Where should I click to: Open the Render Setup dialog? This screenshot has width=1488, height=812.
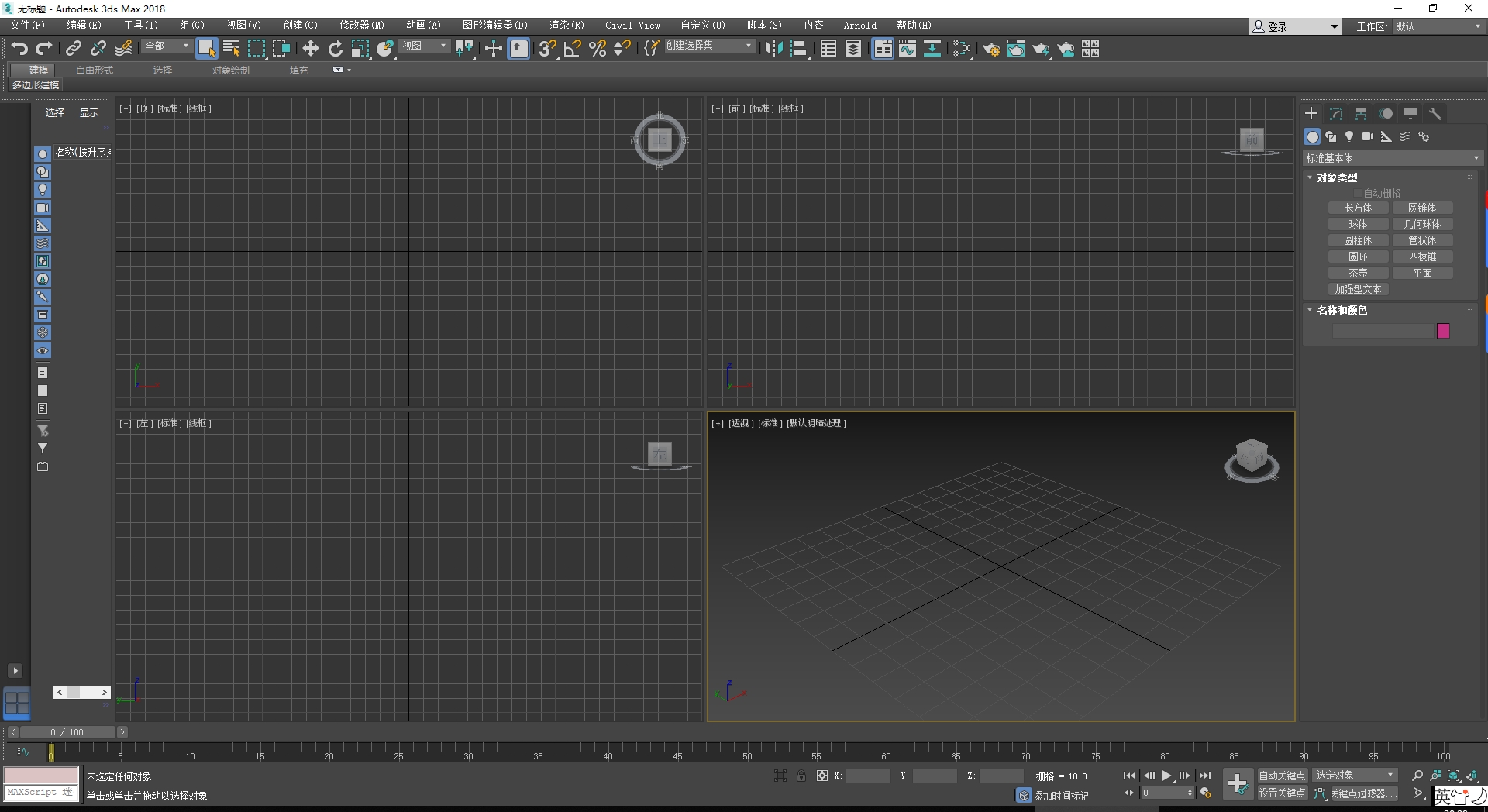click(x=991, y=48)
